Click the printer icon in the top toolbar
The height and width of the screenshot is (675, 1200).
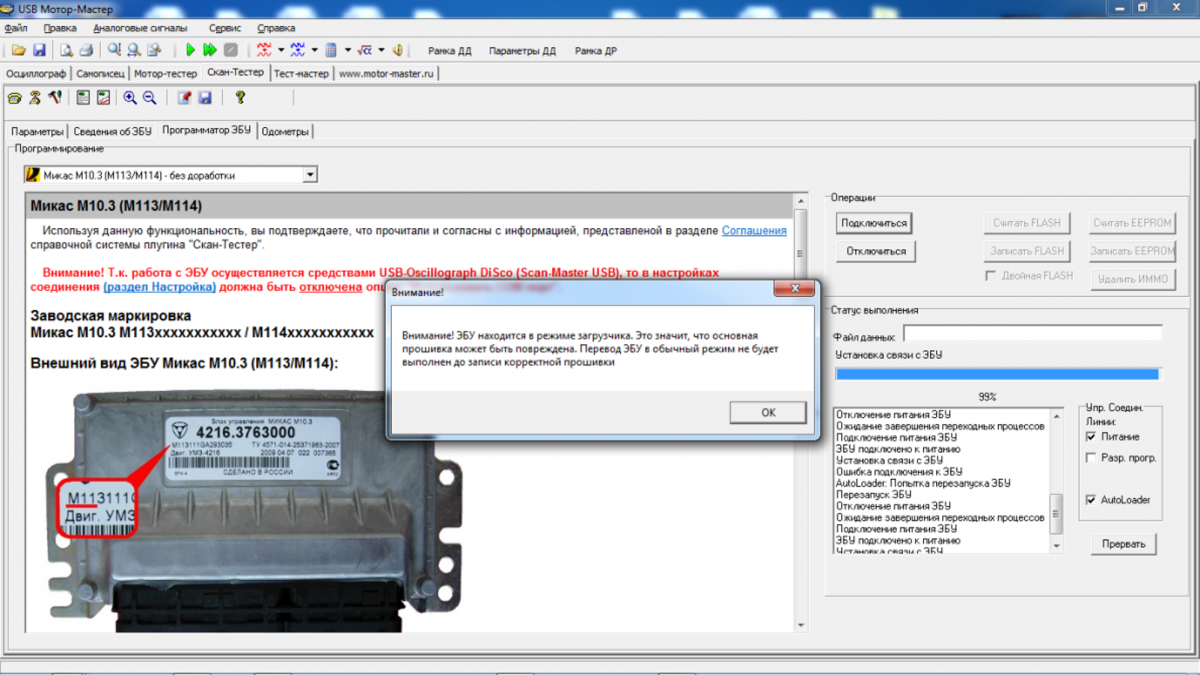point(86,50)
